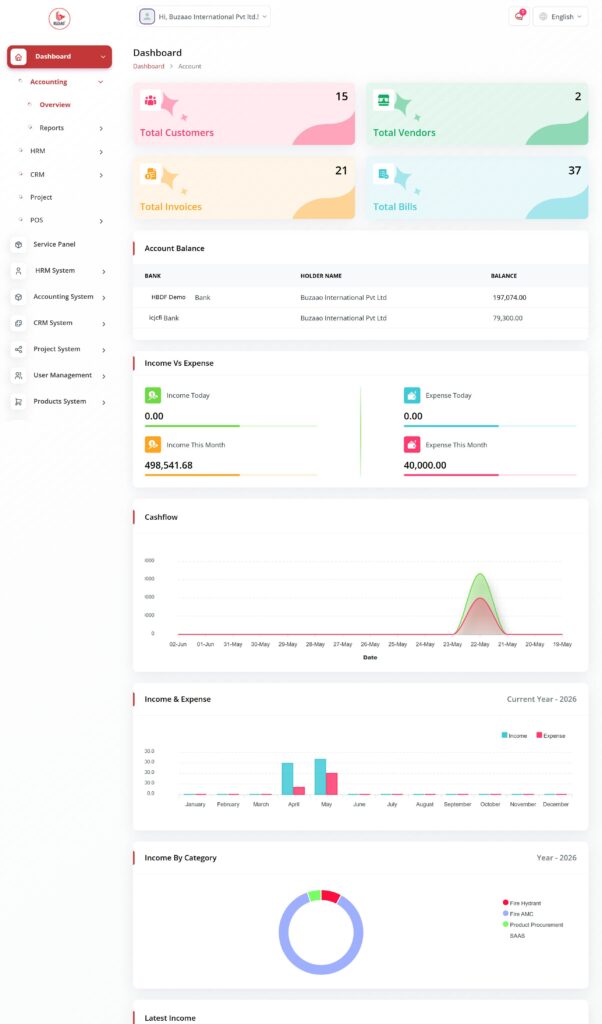Open the Total Bills card
This screenshot has width=602, height=1024.
click(477, 187)
